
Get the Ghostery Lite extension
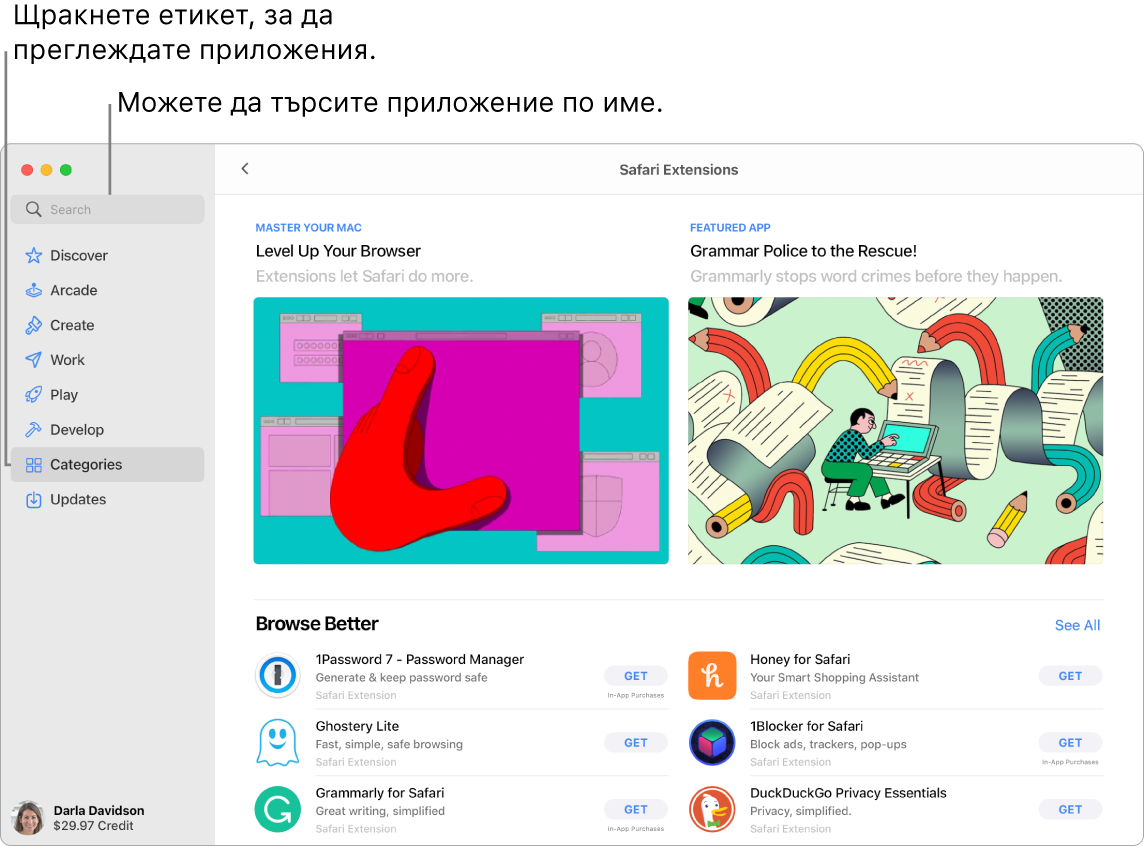click(636, 742)
